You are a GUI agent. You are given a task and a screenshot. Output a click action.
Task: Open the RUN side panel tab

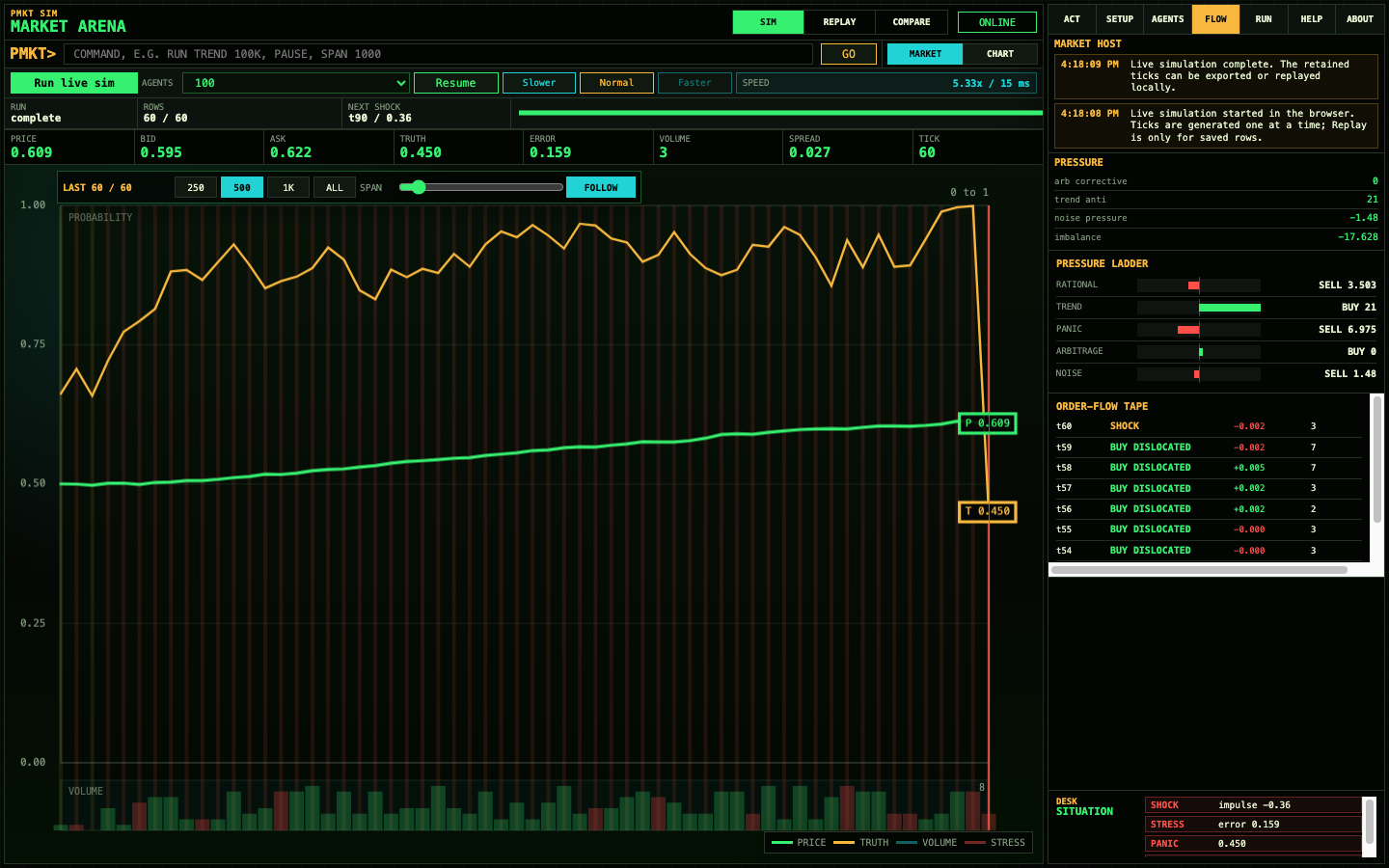(x=1264, y=19)
